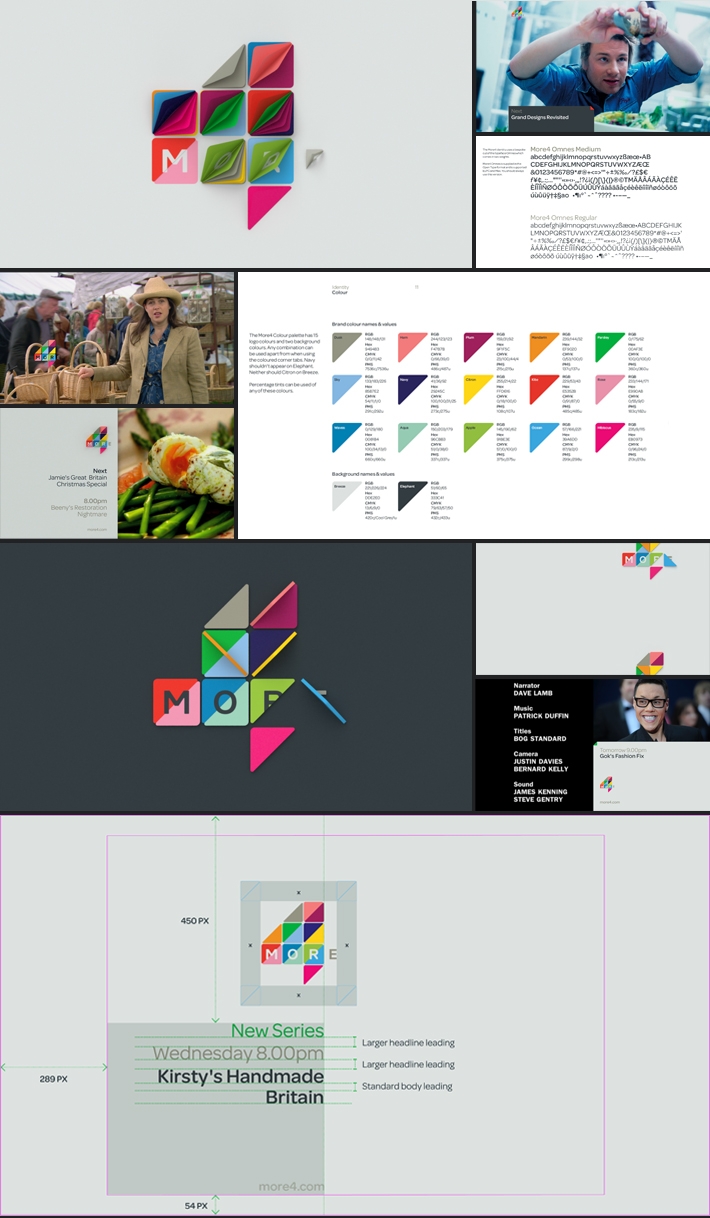Click the Breeze background swatch

(x=345, y=496)
